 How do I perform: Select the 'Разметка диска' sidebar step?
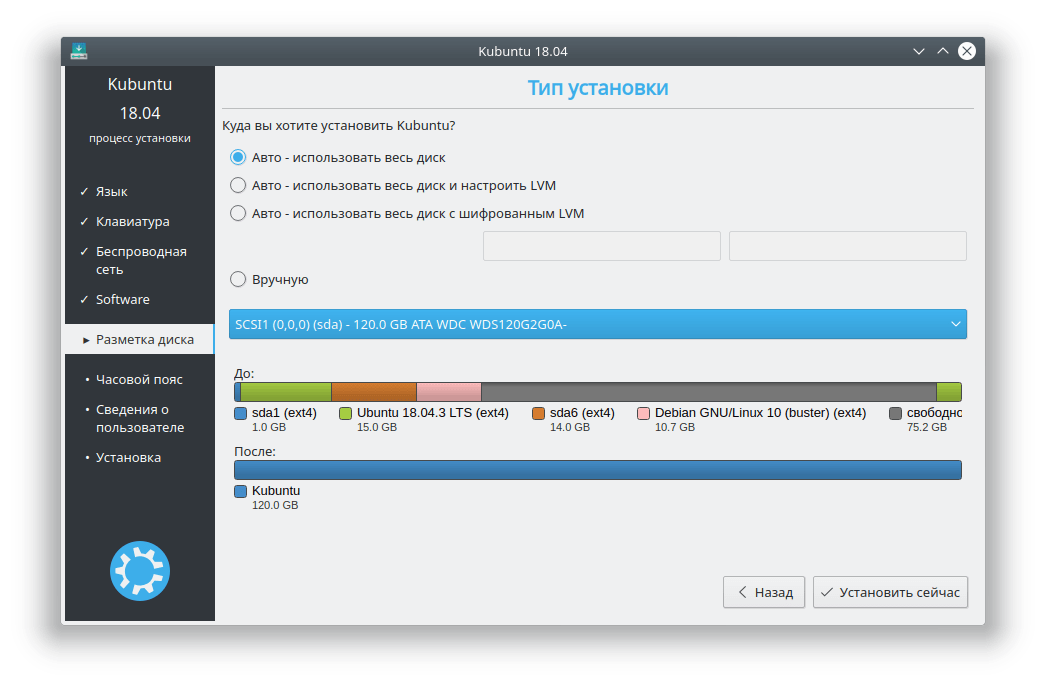pyautogui.click(x=139, y=340)
